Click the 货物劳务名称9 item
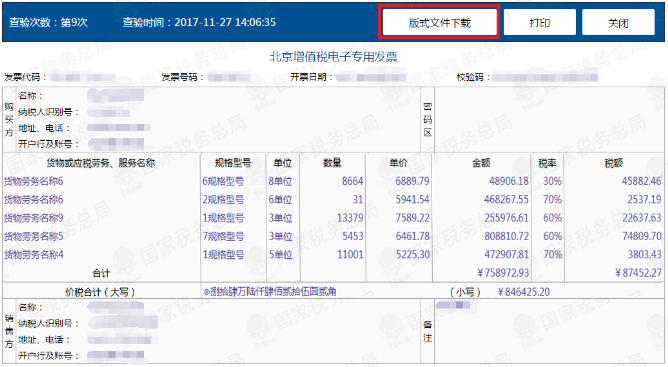Viewport: 668px width, 367px height. pos(34,218)
